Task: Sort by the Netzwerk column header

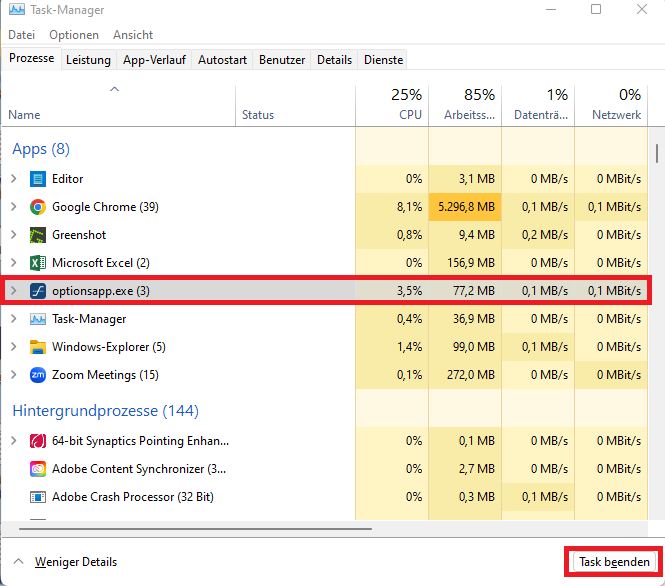Action: tap(611, 106)
